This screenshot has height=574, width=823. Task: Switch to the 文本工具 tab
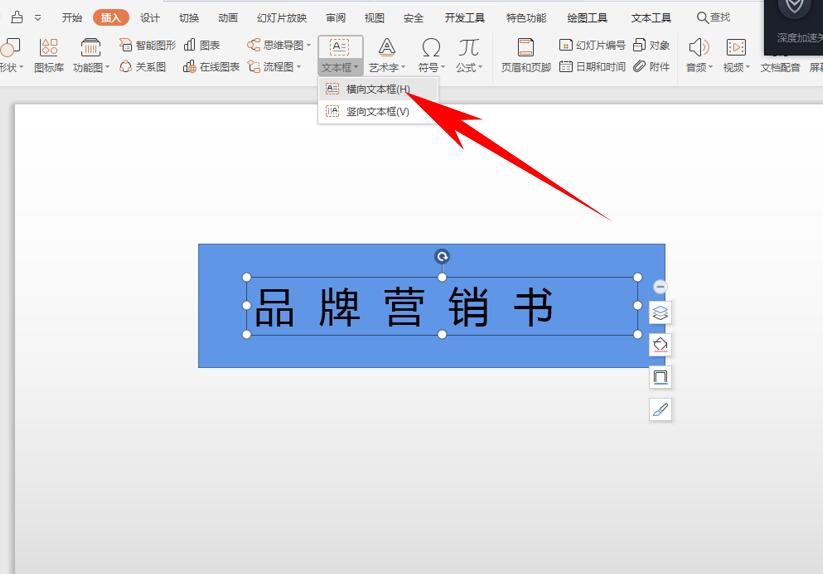(x=651, y=18)
